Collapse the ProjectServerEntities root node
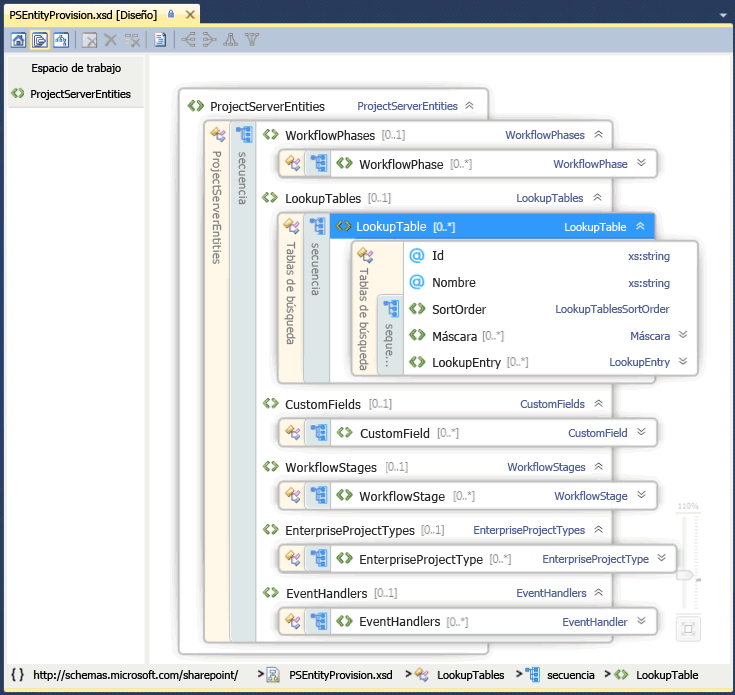 point(469,106)
